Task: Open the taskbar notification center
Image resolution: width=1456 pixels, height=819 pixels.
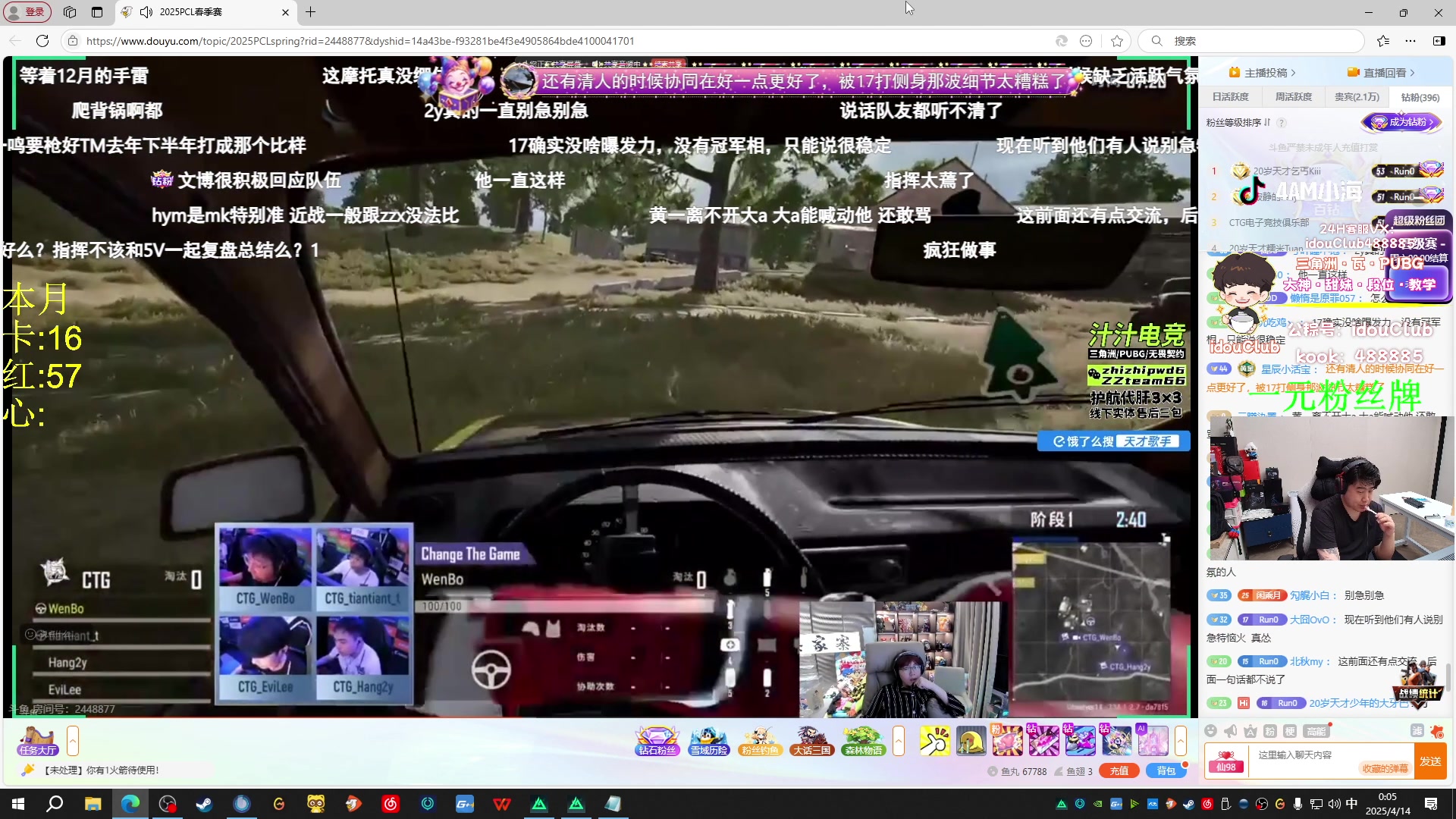Action: 1431,804
